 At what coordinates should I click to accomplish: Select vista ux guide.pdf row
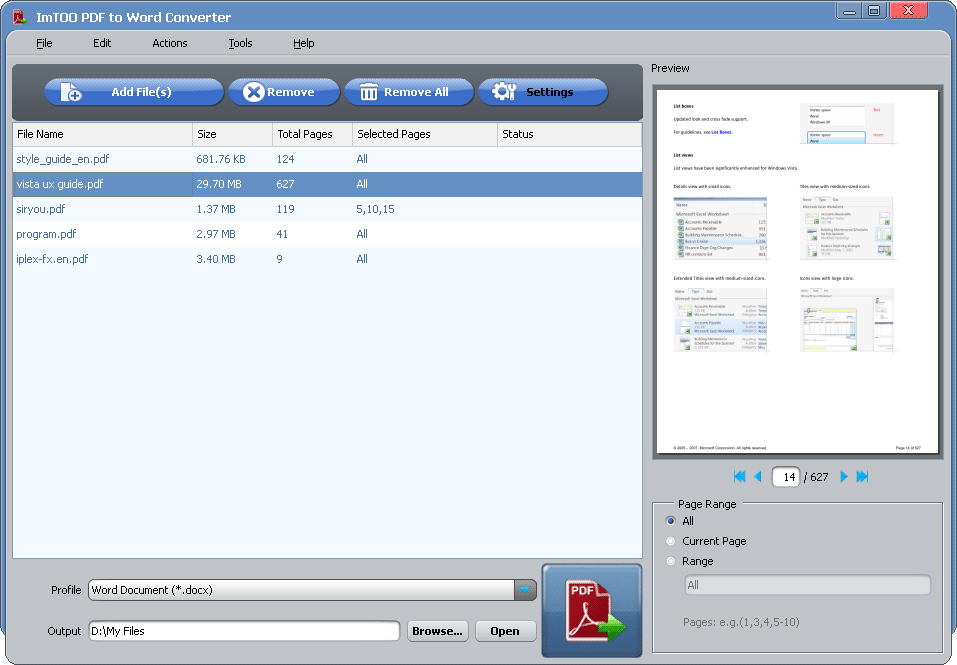(x=327, y=184)
